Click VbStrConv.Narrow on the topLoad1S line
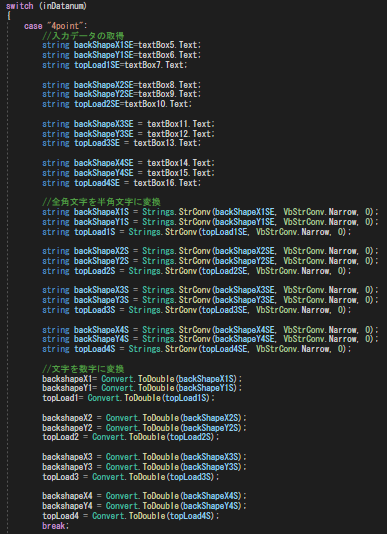387x534 pixels. 293,232
